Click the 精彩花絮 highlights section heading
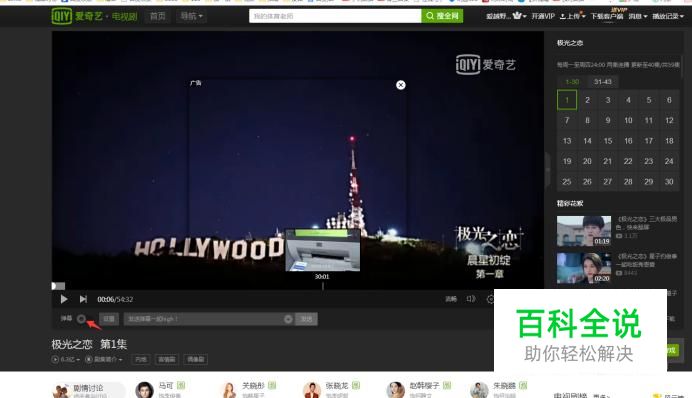This screenshot has height=398, width=692. tap(570, 203)
